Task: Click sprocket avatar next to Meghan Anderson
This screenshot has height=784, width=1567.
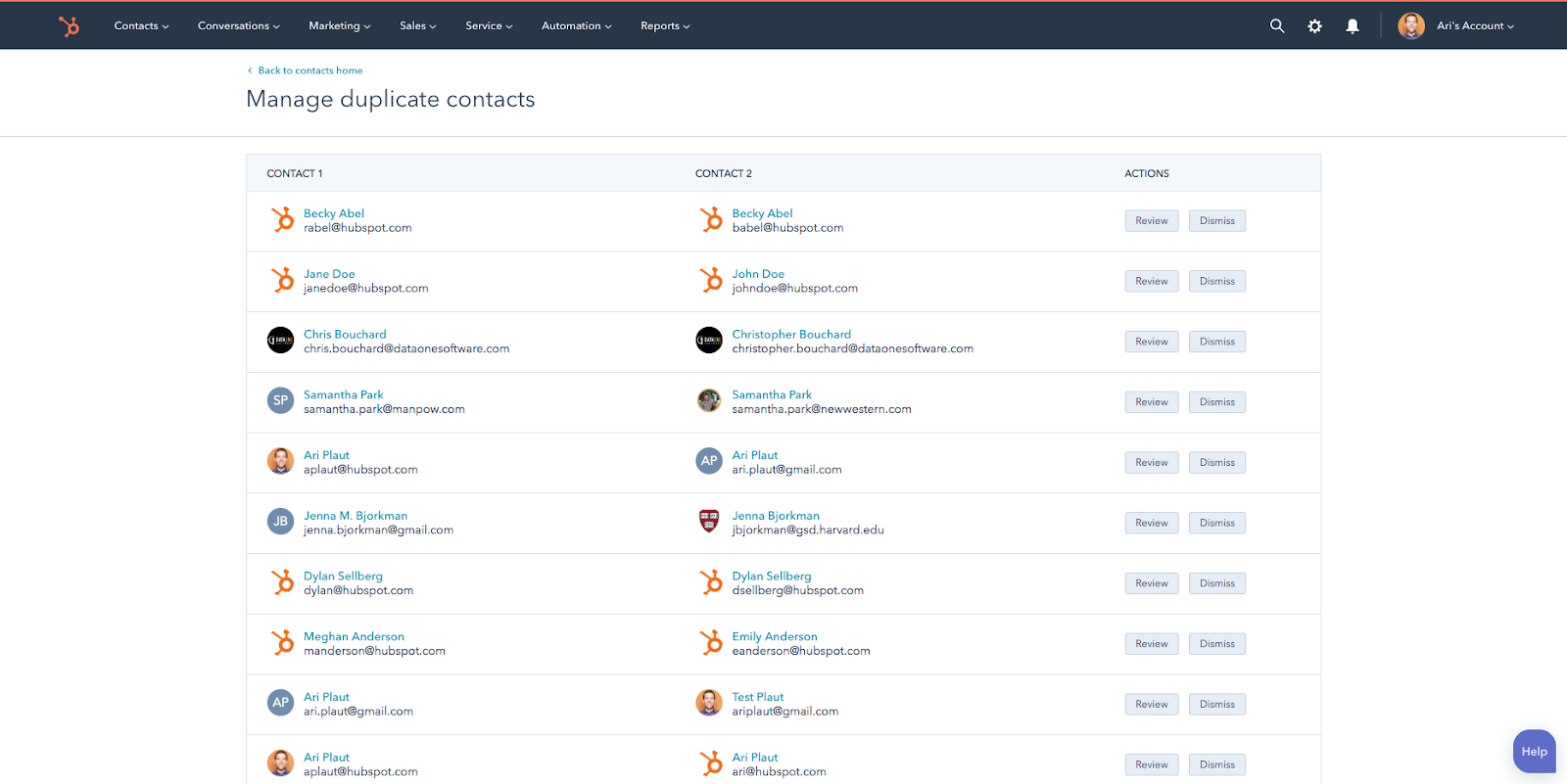Action: (282, 643)
